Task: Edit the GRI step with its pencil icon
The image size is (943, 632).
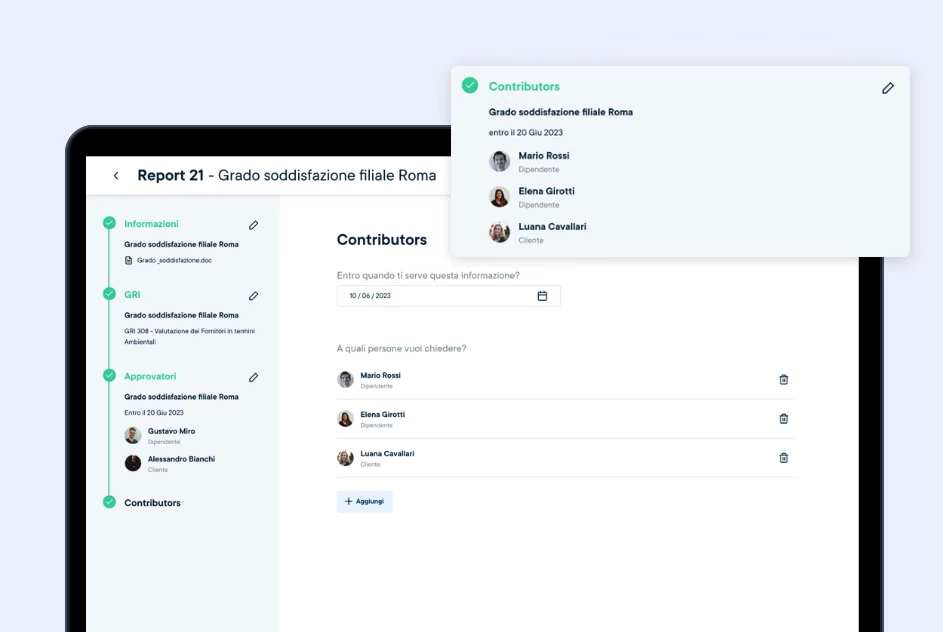Action: click(x=253, y=296)
